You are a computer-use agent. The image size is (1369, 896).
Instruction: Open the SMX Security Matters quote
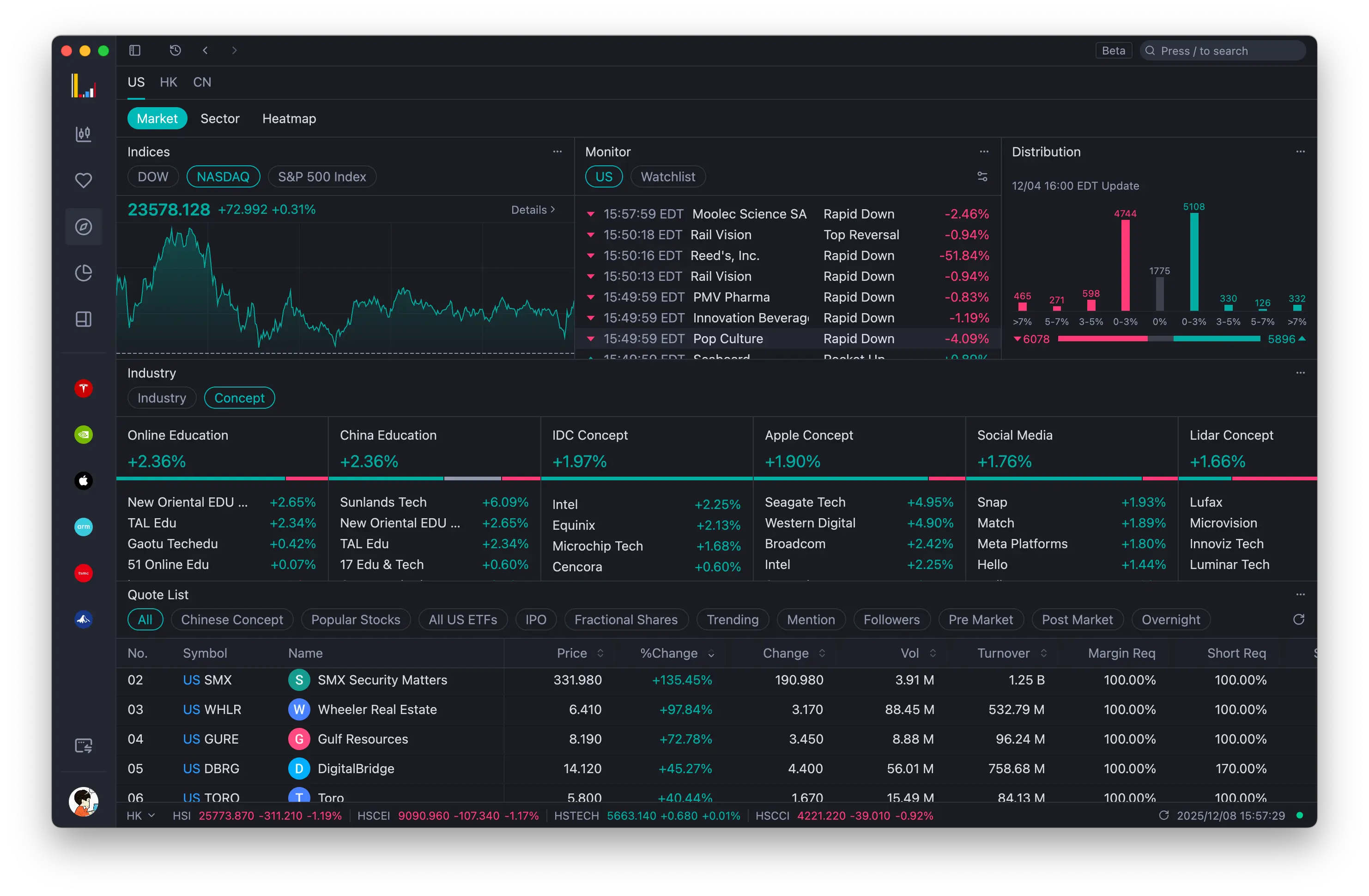(x=383, y=680)
